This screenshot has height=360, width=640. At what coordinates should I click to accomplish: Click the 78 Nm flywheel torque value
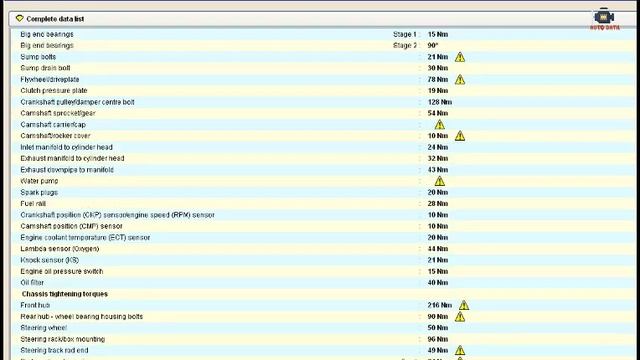tap(438, 80)
